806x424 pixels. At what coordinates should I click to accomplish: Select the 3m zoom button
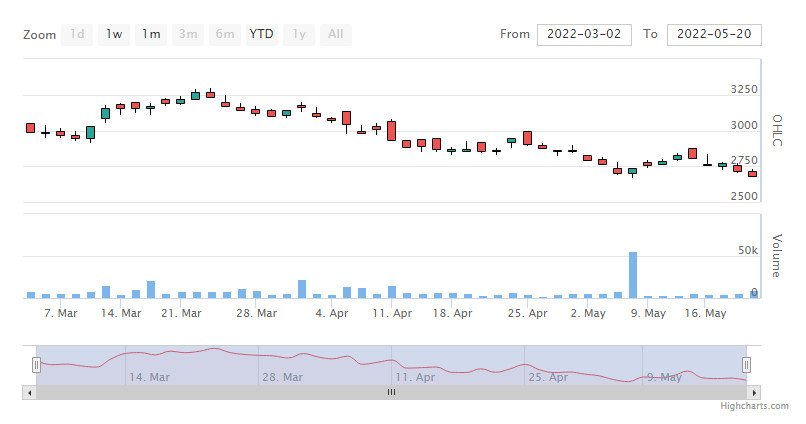click(x=188, y=34)
